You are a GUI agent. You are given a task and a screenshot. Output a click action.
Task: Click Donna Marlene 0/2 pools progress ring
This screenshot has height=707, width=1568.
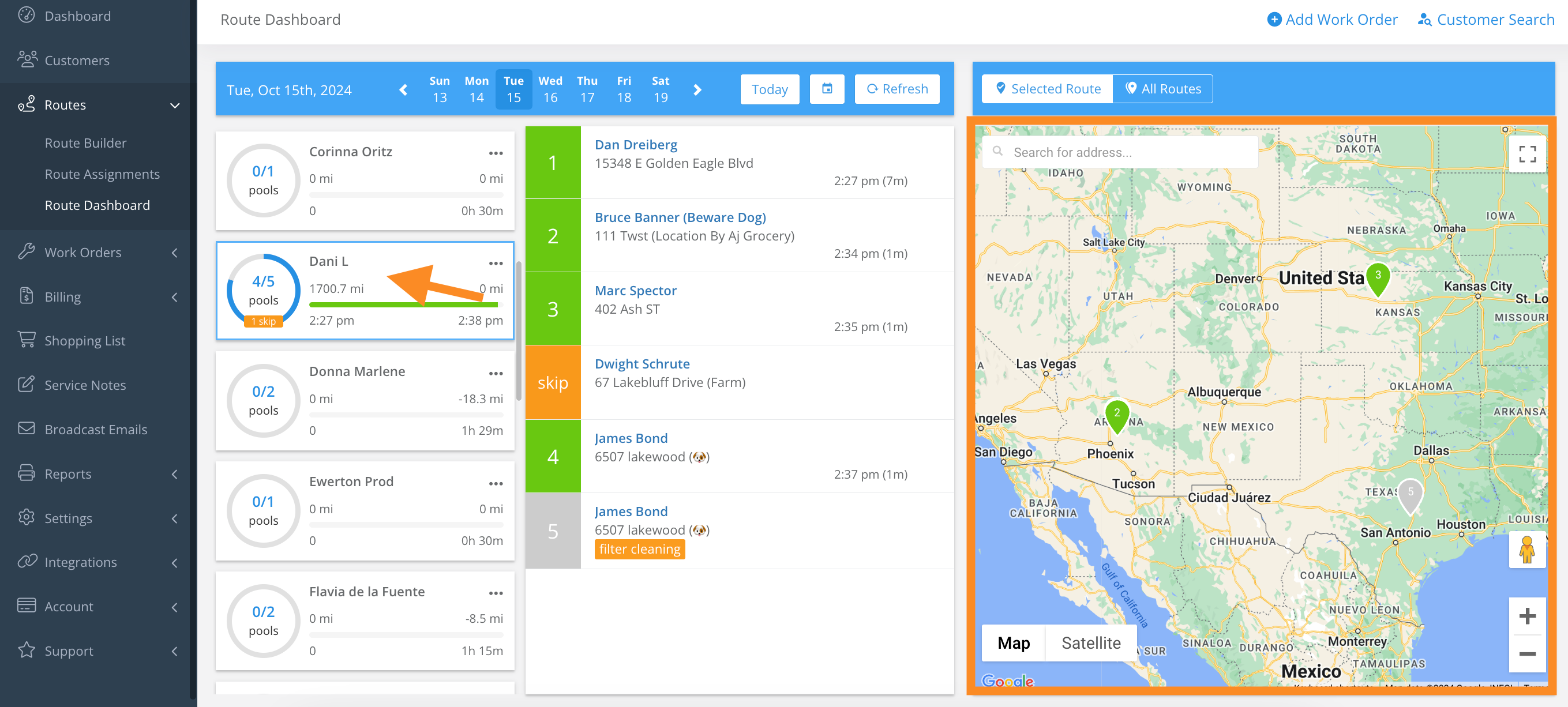(x=263, y=400)
